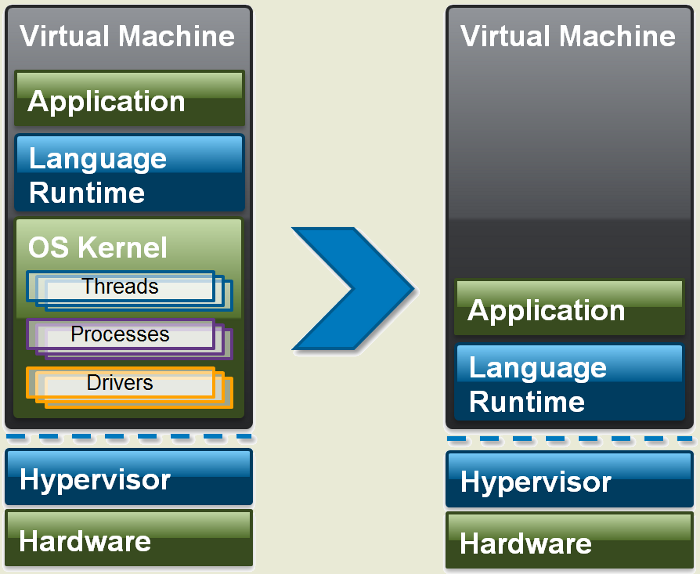The height and width of the screenshot is (574, 700).
Task: Click the left Language Runtime block
Action: (x=129, y=172)
